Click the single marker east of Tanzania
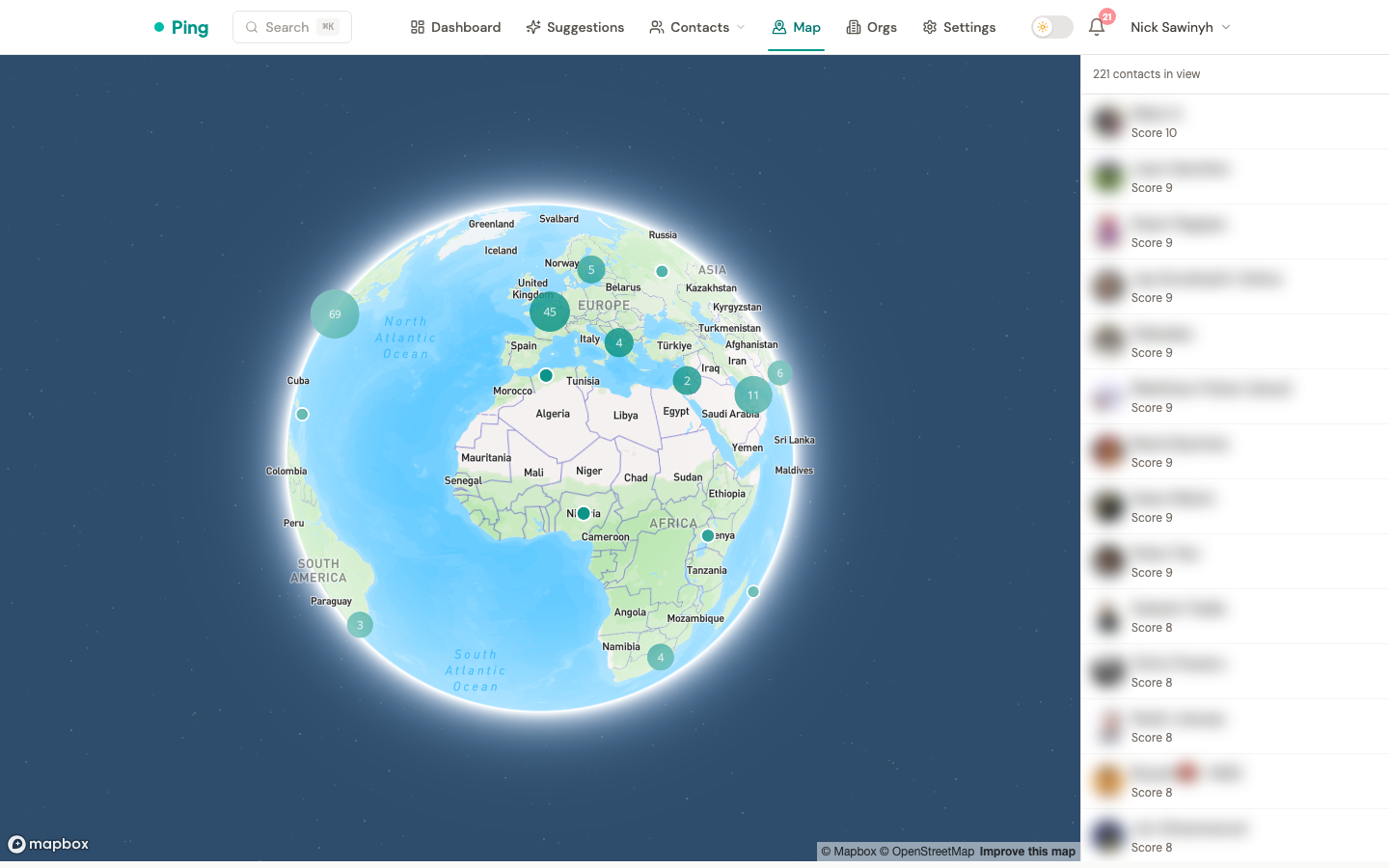Viewport: 1389px width, 868px height. 753,591
